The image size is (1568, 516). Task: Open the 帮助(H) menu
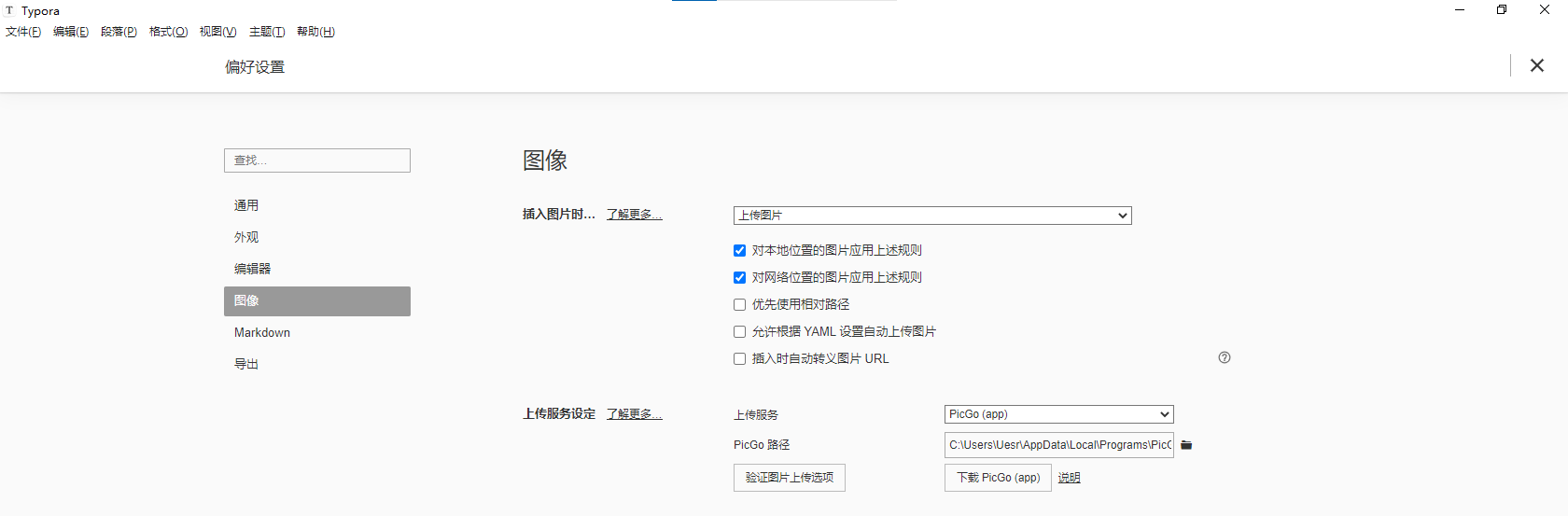point(315,32)
